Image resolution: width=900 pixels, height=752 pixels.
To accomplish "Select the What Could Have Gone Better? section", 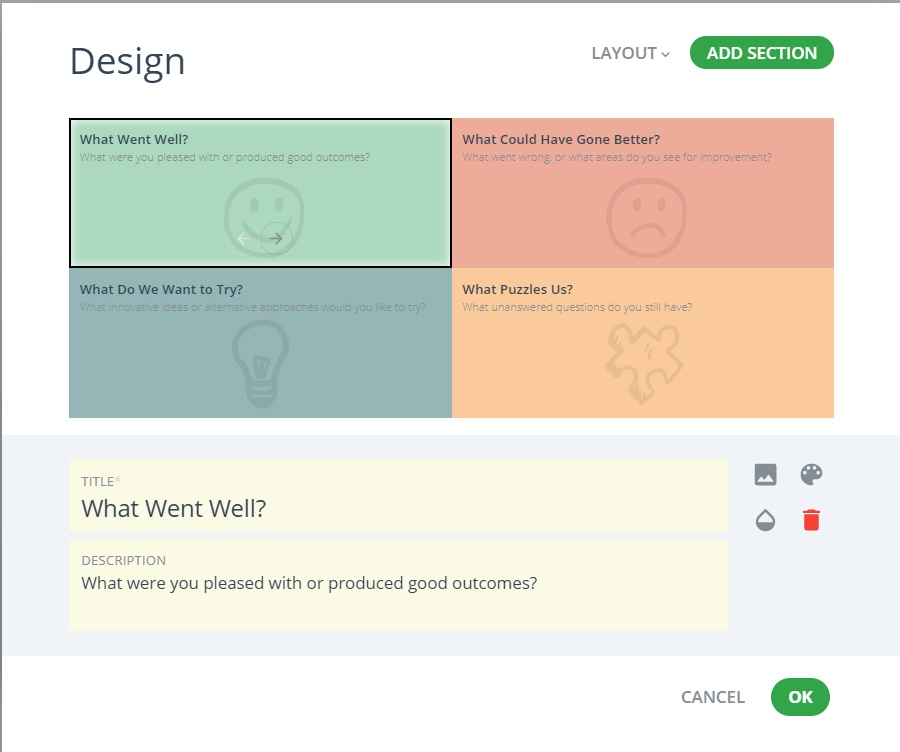I will tap(643, 193).
